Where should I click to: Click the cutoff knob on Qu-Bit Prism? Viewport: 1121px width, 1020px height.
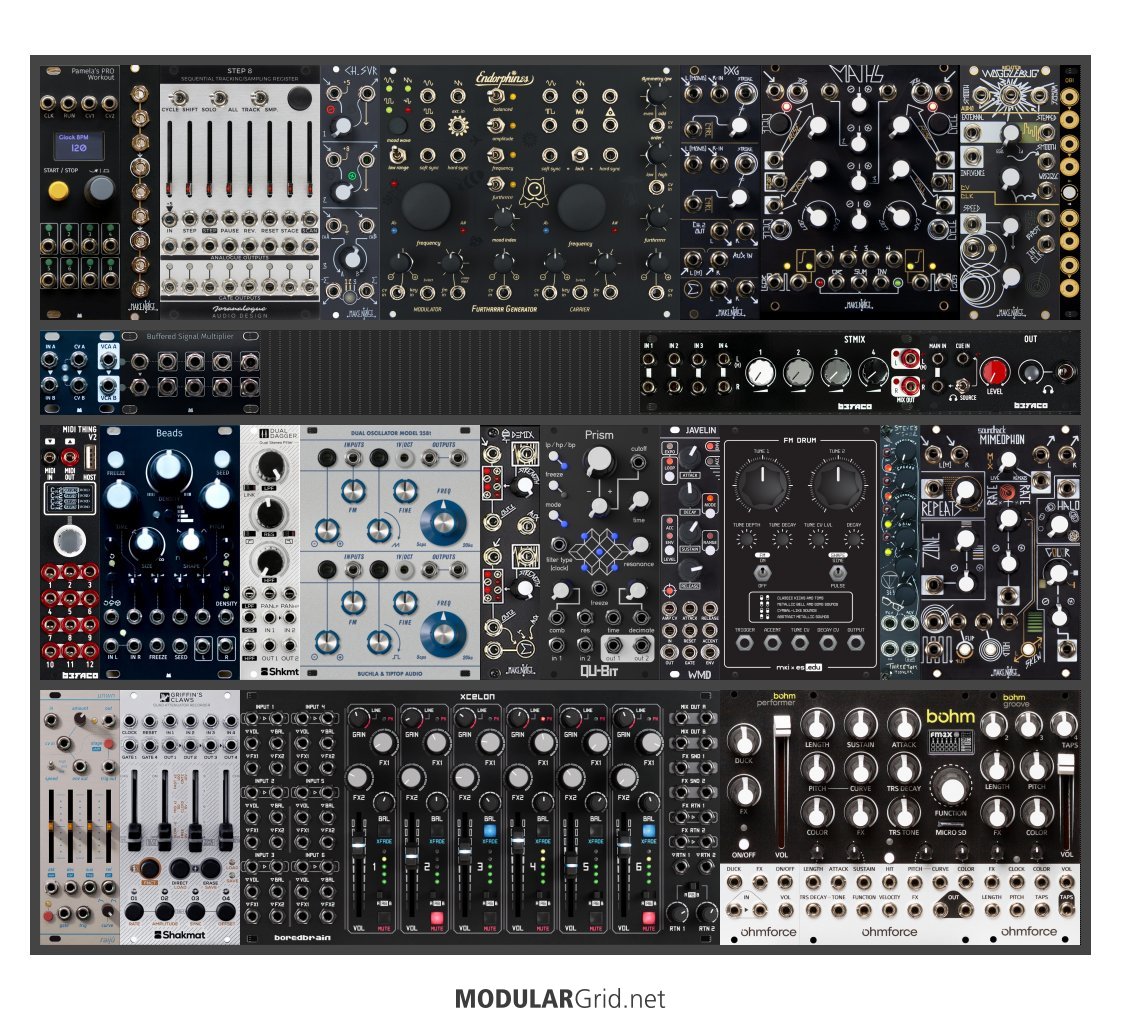599,462
